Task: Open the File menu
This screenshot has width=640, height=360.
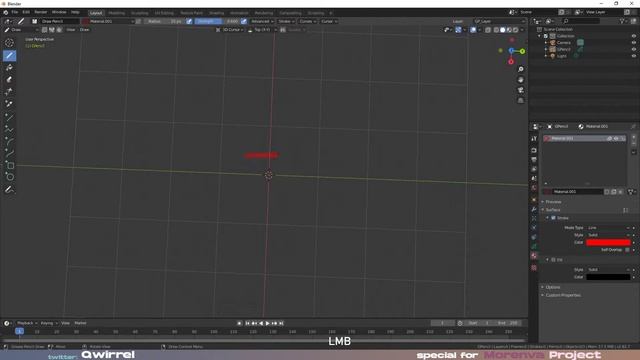Action: click(x=15, y=12)
